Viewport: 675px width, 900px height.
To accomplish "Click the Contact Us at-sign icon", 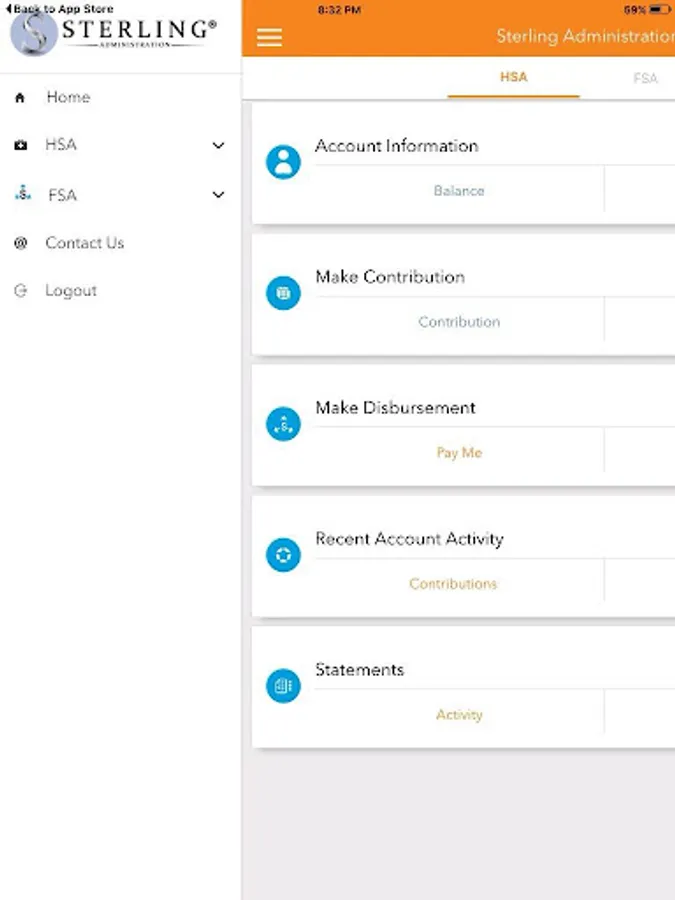I will pyautogui.click(x=21, y=243).
